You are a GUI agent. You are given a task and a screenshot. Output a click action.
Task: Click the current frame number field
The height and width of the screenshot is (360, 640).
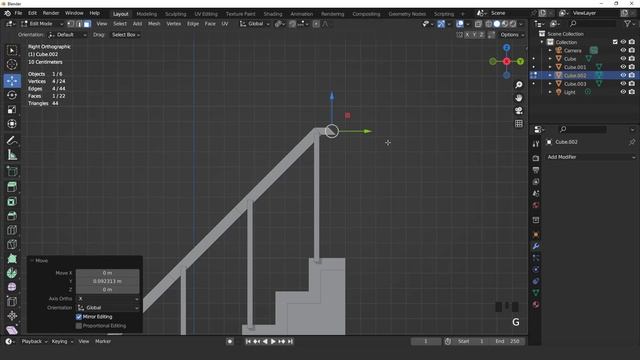click(x=426, y=341)
